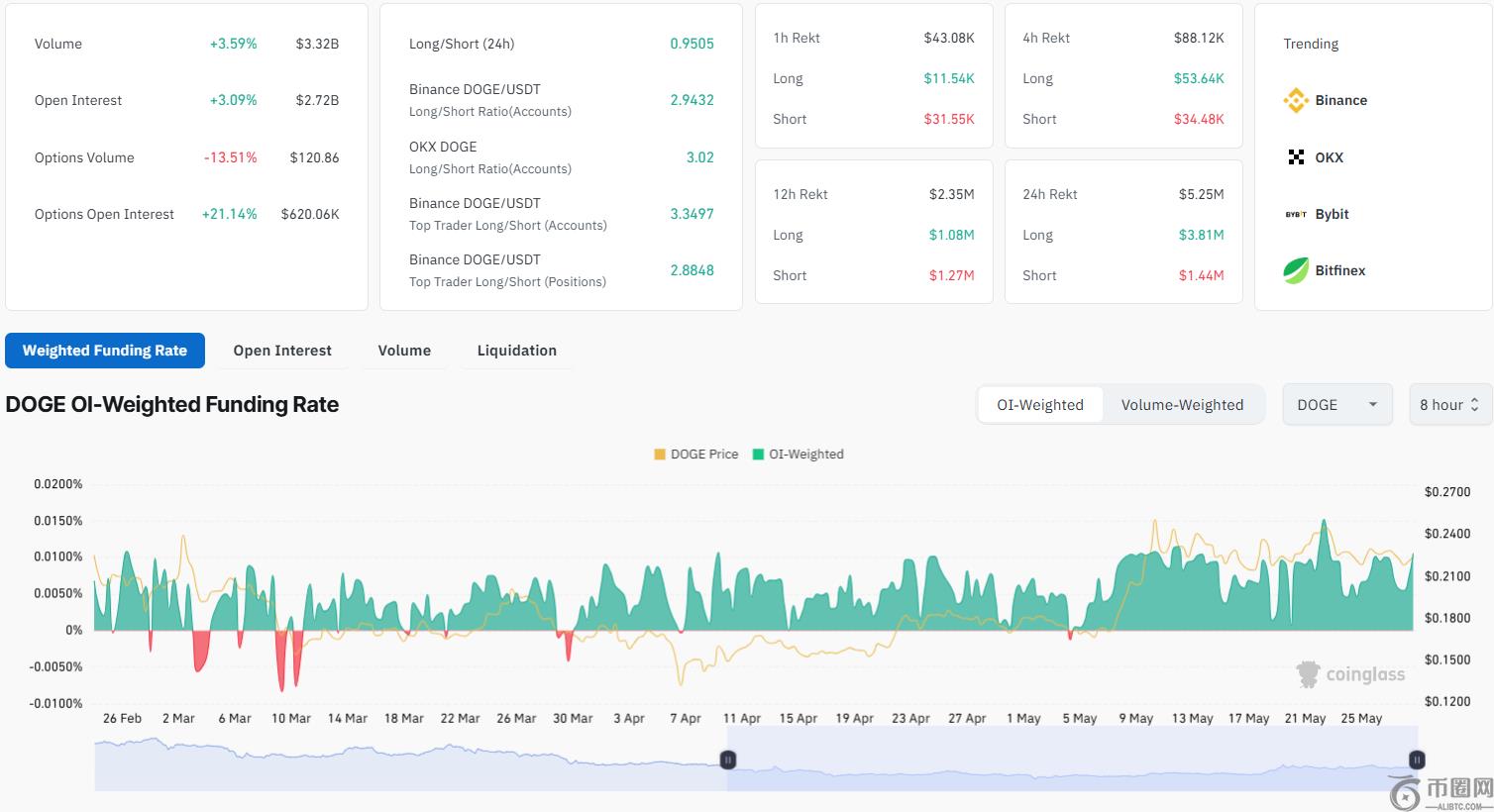Click the Weighted Funding Rate button

pos(105,351)
